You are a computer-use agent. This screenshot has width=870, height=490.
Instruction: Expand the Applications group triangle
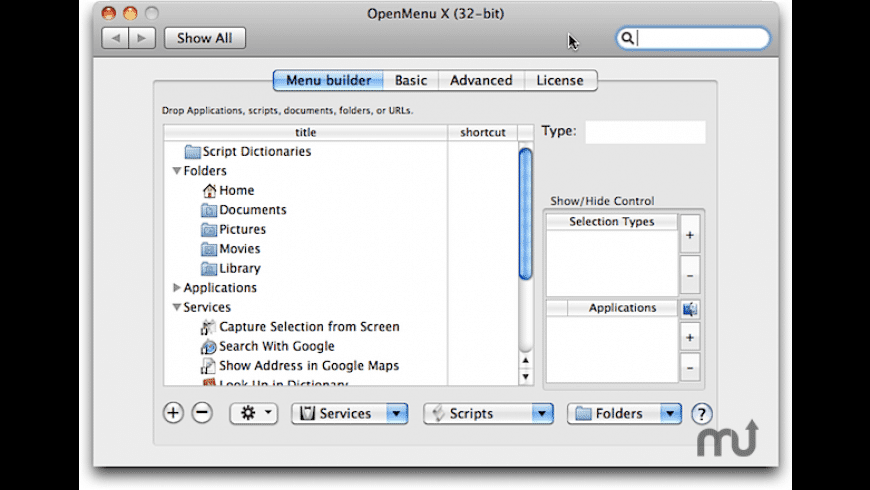click(x=176, y=287)
